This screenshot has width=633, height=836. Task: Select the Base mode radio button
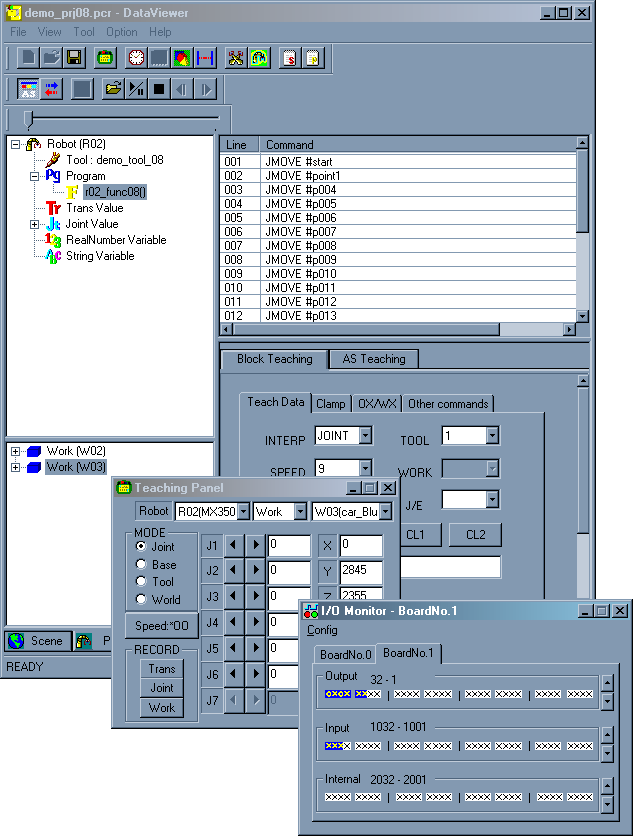coord(141,565)
